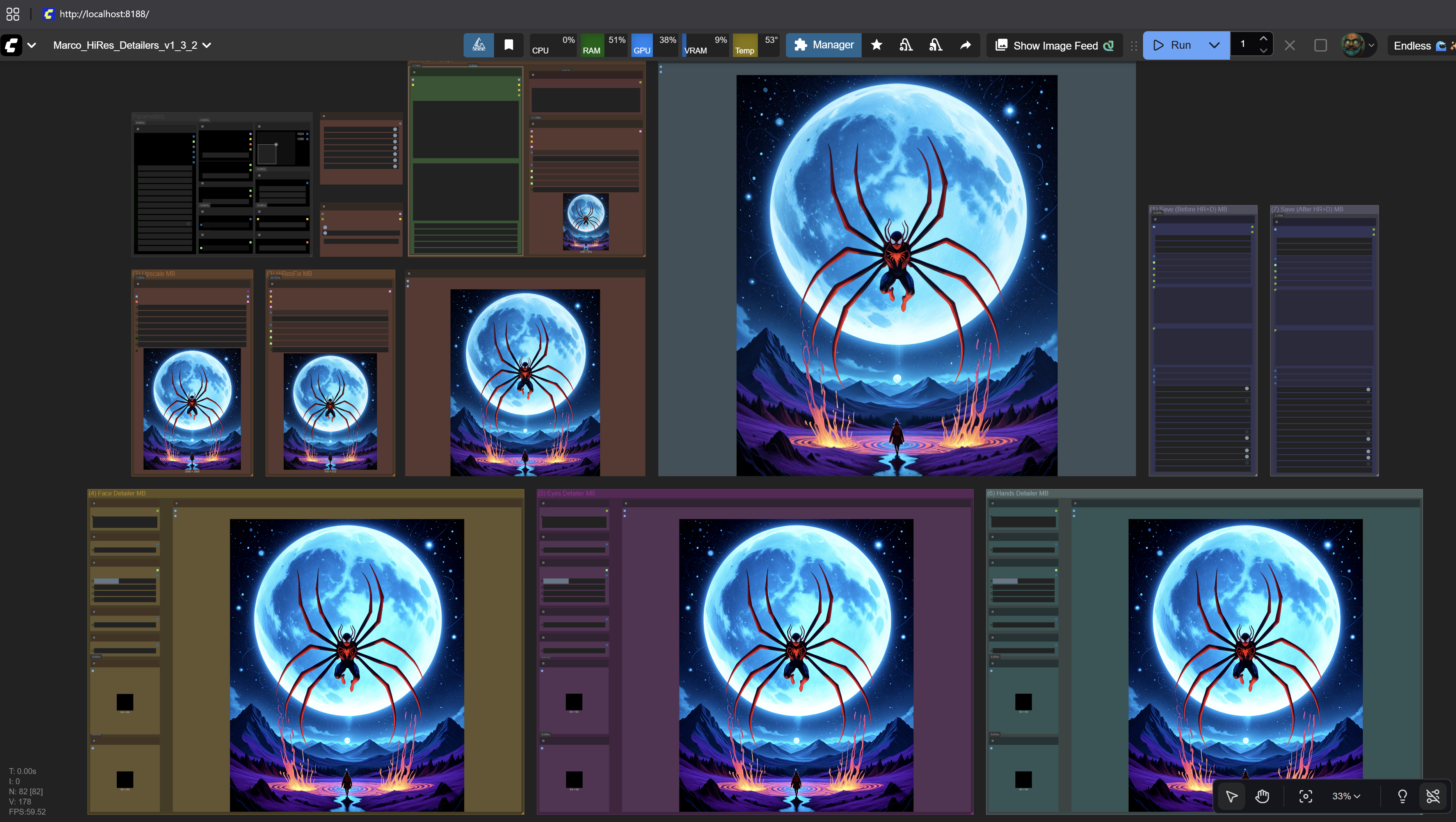
Task: Click the star favorites icon
Action: point(876,45)
